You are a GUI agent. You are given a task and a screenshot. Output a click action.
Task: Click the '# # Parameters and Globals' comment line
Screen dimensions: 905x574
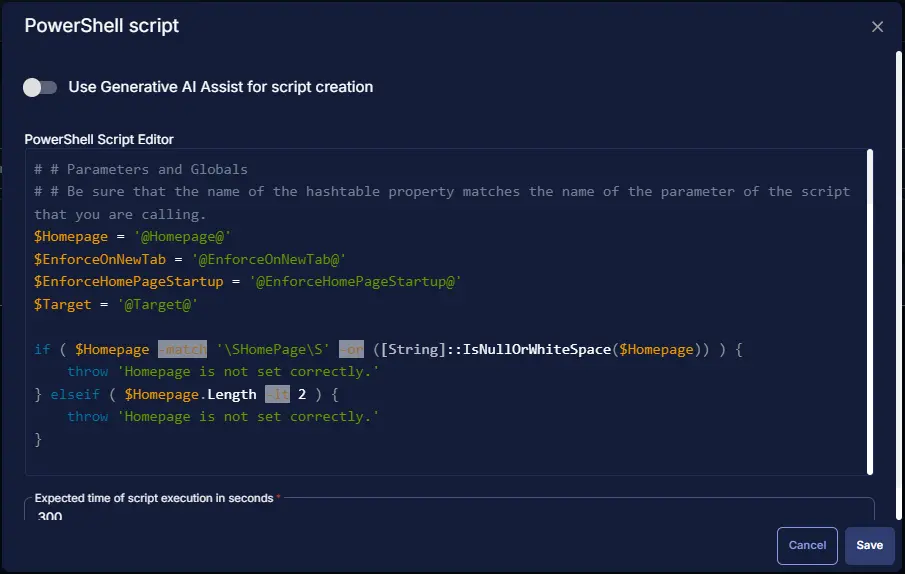click(x=140, y=169)
